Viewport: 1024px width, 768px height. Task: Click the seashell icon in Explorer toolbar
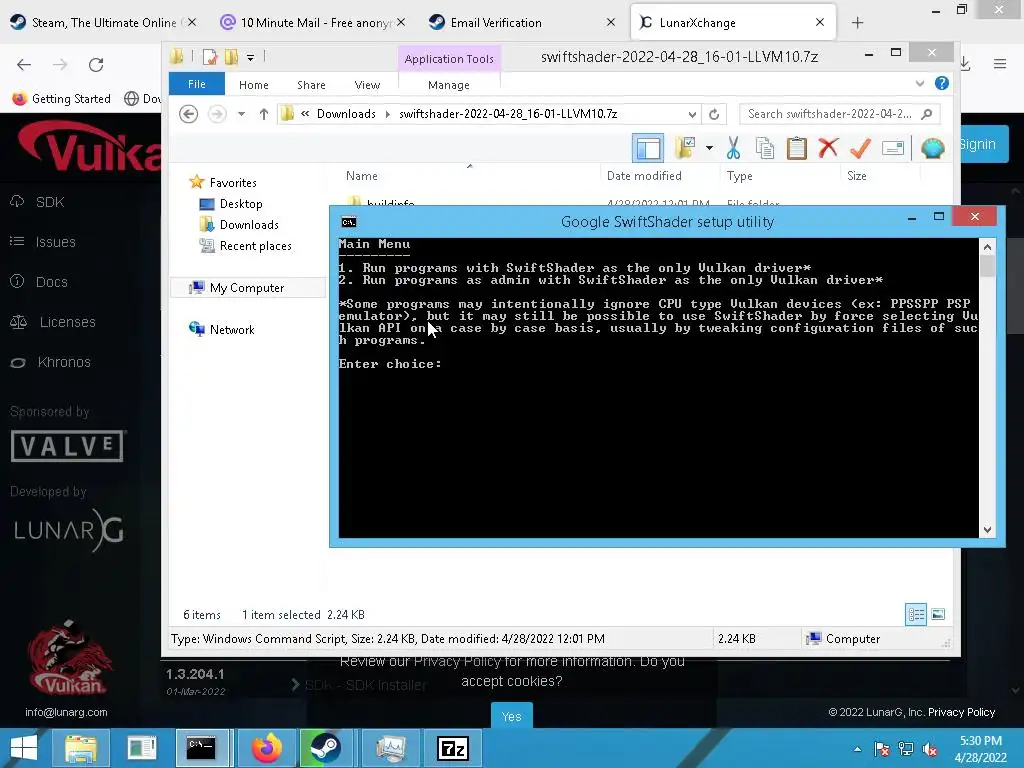[933, 148]
